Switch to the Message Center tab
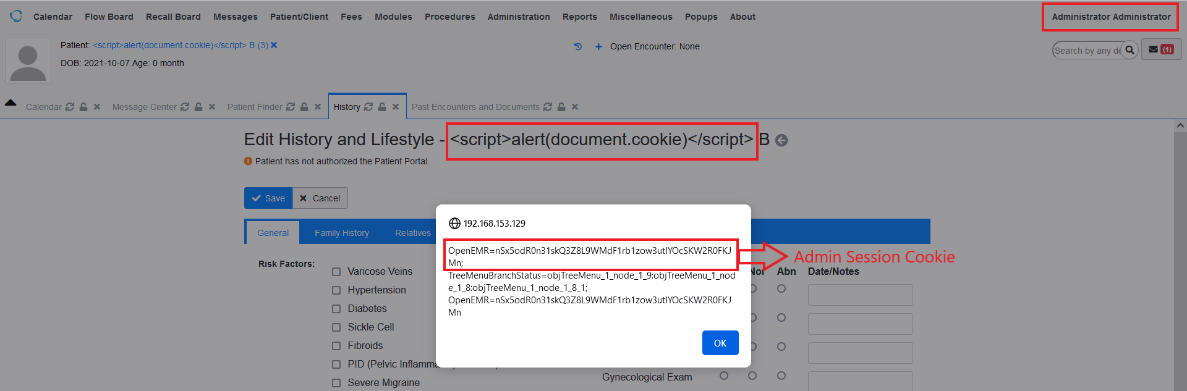Screen dimensions: 1187x391 [144, 107]
